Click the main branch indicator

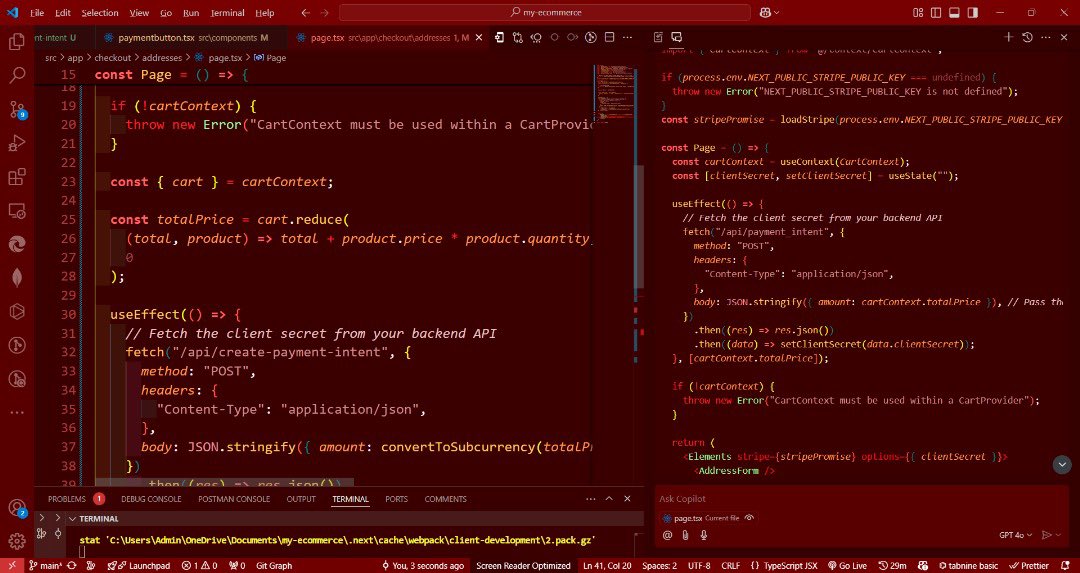[x=46, y=565]
